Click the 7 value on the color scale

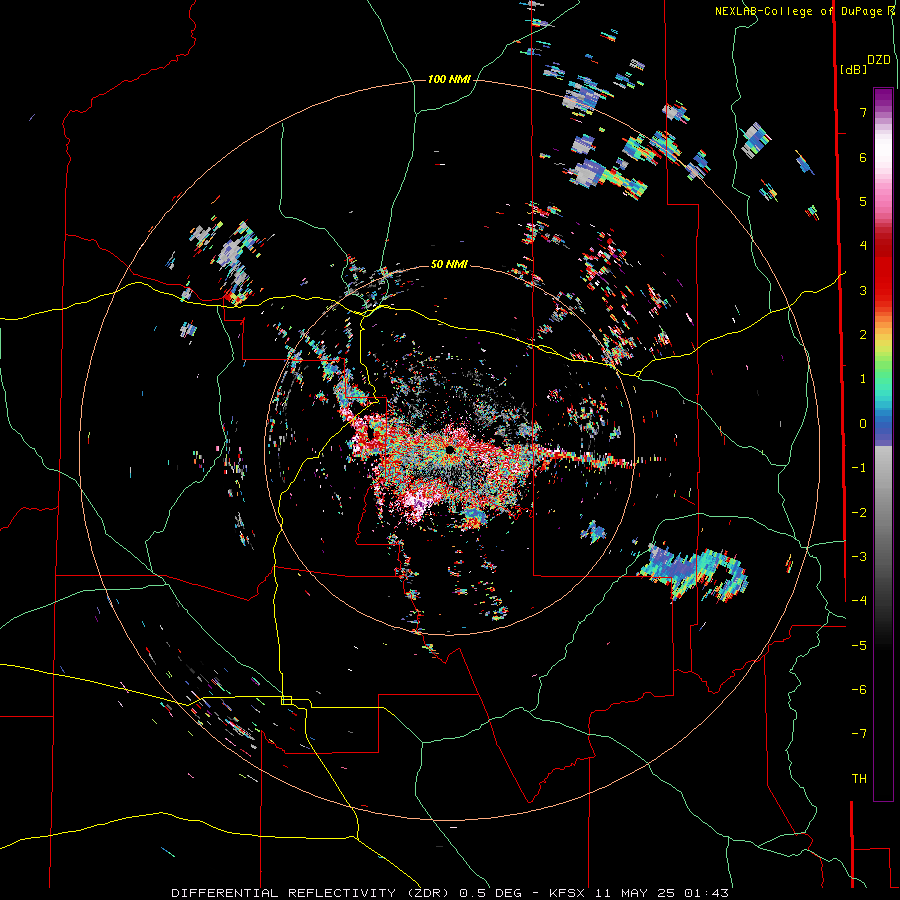(x=863, y=112)
